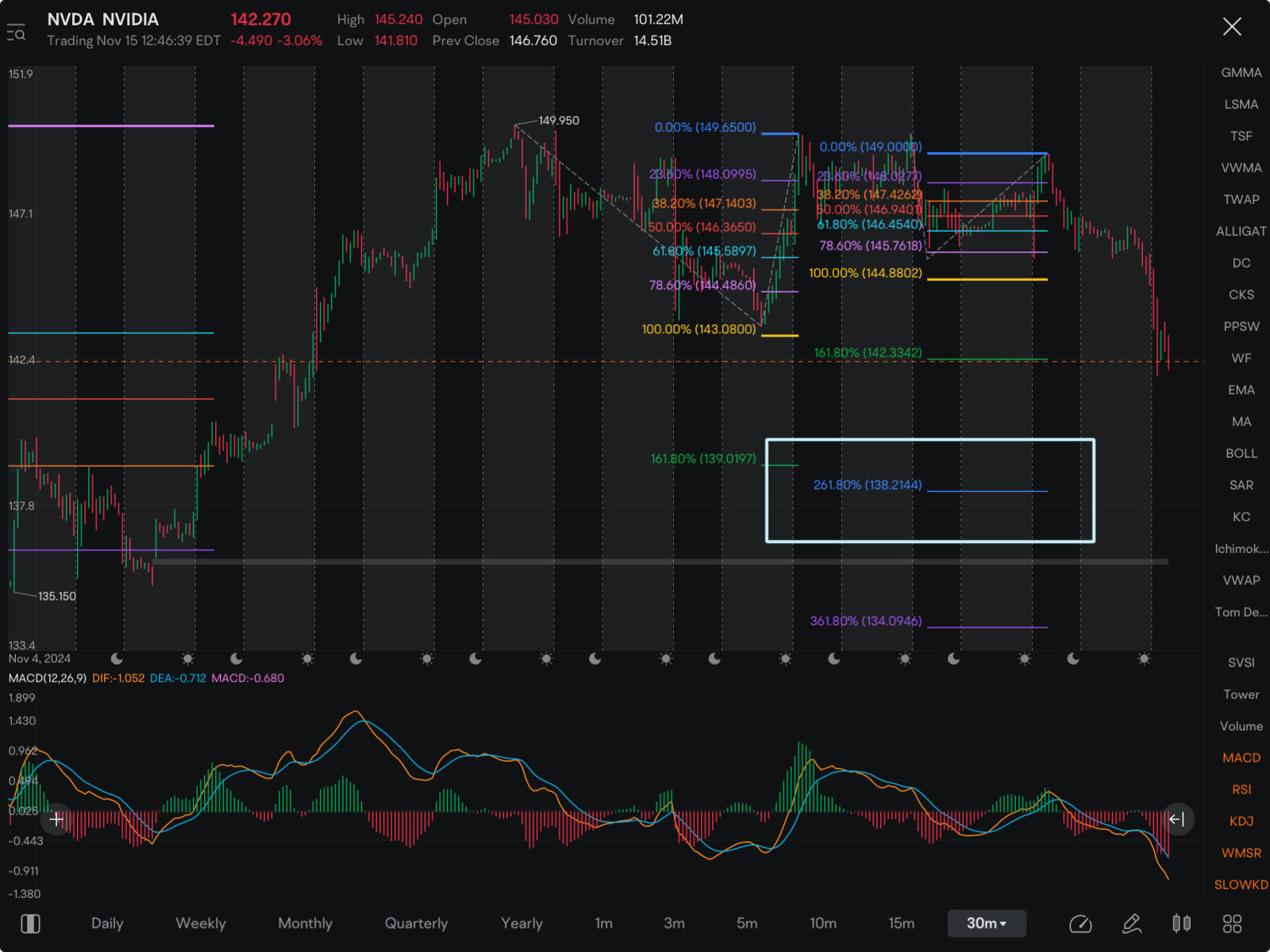Switch to 10m interval
1270x952 pixels.
point(823,923)
